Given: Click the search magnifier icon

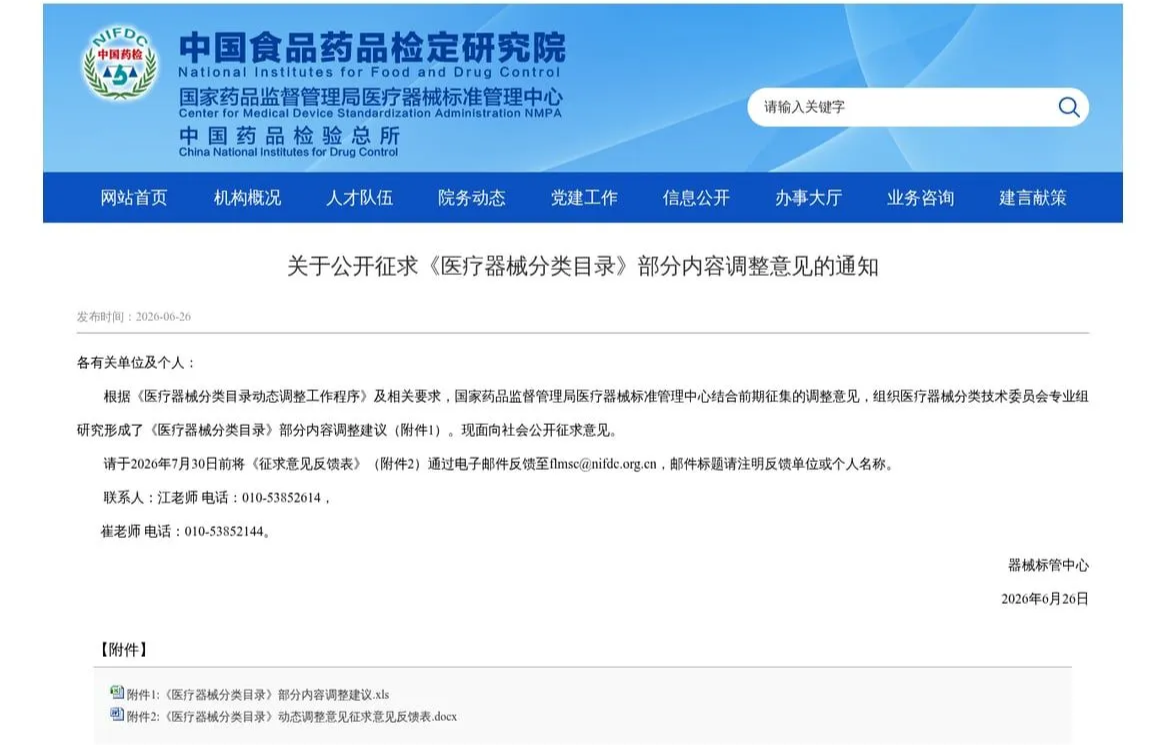Looking at the screenshot, I should (x=1069, y=107).
